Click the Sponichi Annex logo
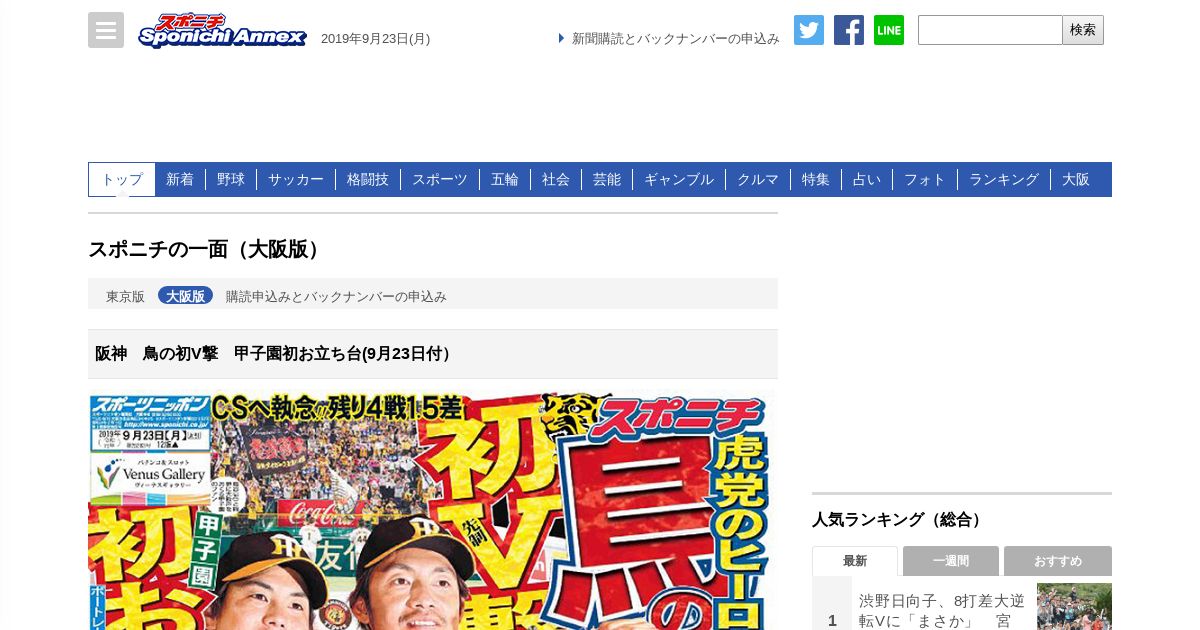The height and width of the screenshot is (630, 1200). pyautogui.click(x=222, y=31)
